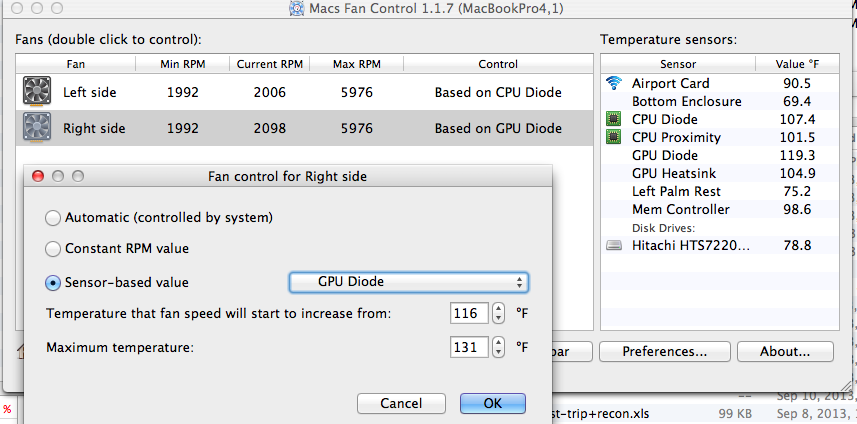857x424 pixels.
Task: Confirm fan settings with OK
Action: point(492,403)
